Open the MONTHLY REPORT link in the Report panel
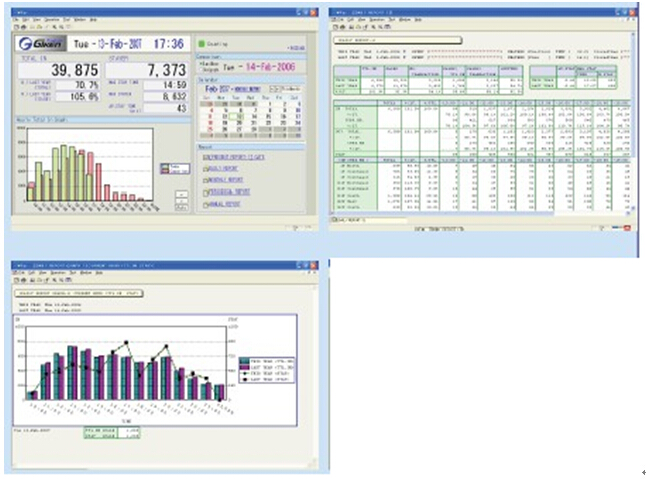The height and width of the screenshot is (479, 646). 226,180
